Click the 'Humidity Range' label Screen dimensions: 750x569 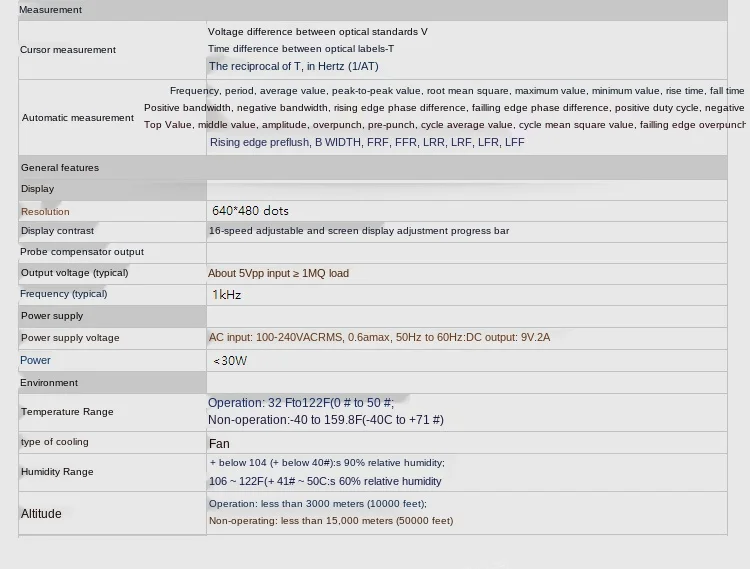click(57, 472)
